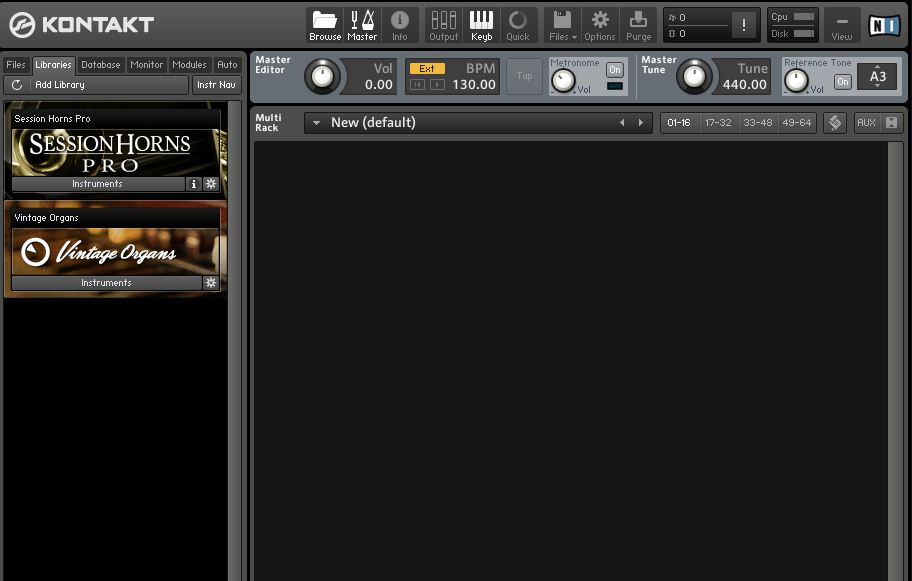
Task: Refresh the libraries list
Action: [x=17, y=85]
